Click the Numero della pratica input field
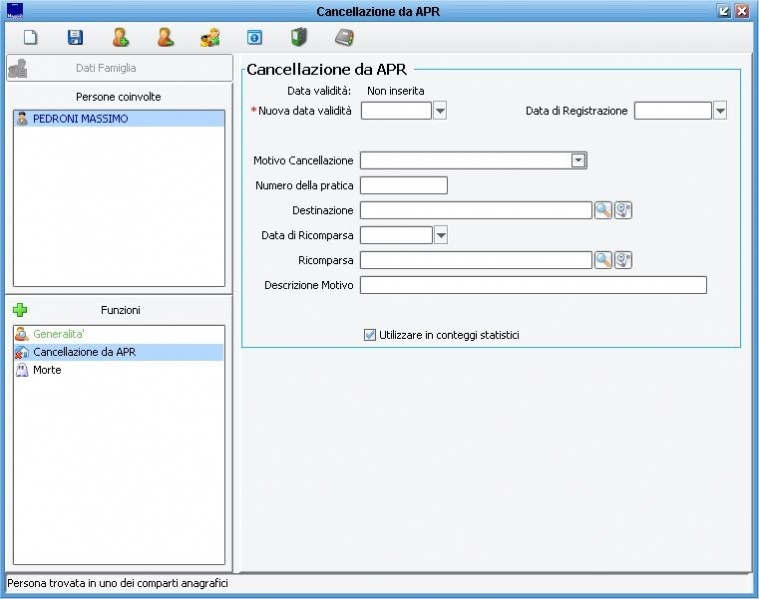 [x=403, y=185]
